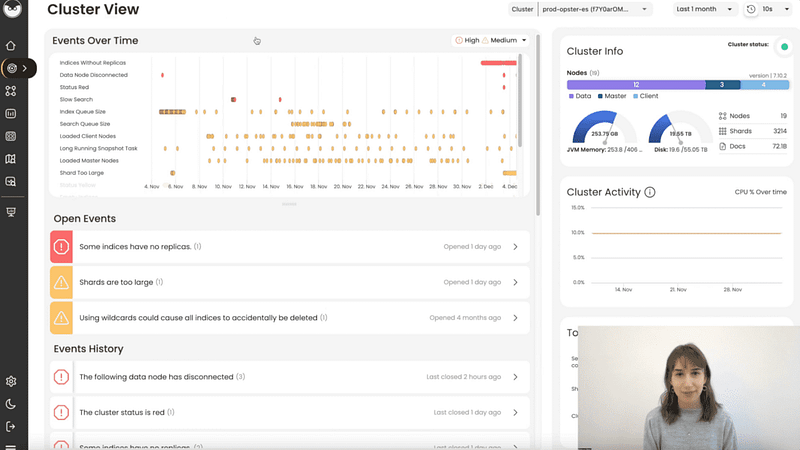Screen dimensions: 800x450
Task: Expand chevron on data node disconnected row
Action: pos(515,377)
